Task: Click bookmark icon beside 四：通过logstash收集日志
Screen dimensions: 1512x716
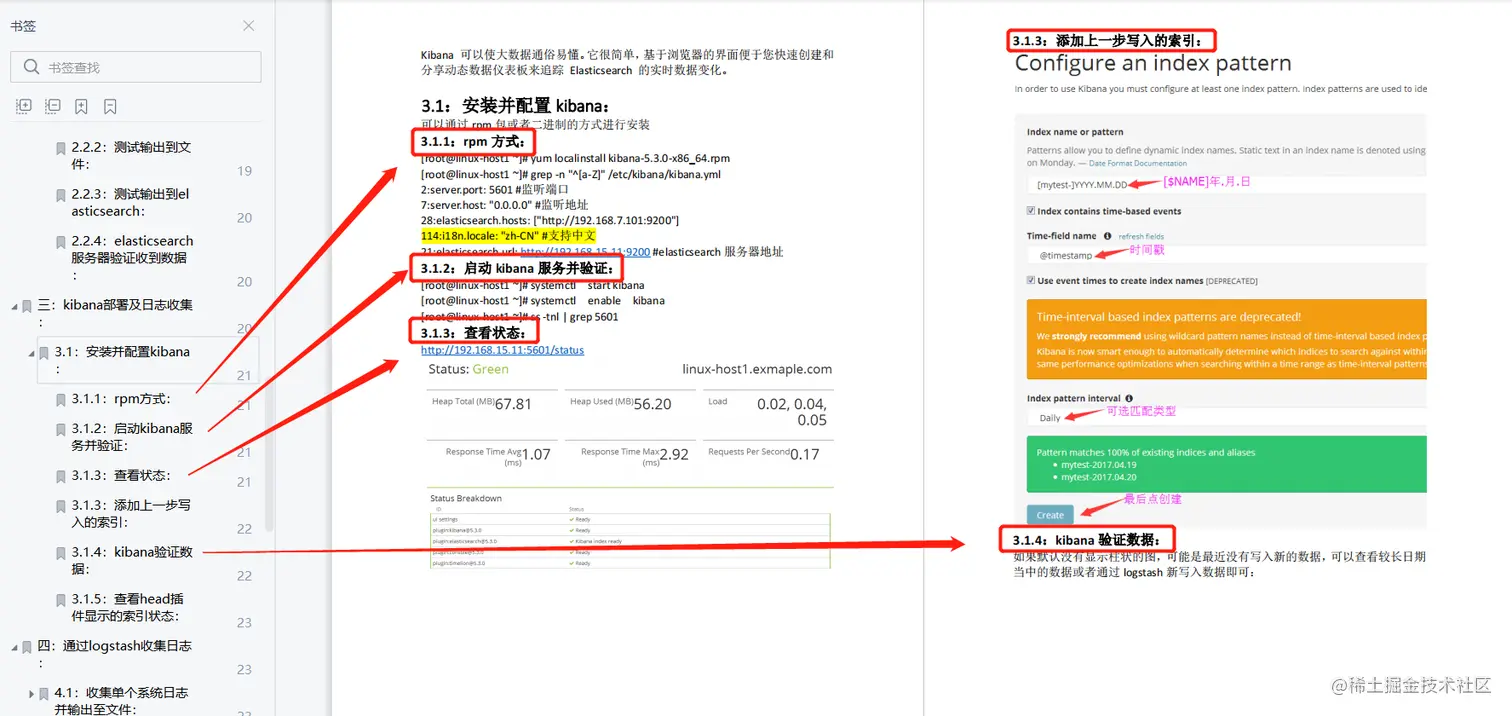Action: coord(27,647)
